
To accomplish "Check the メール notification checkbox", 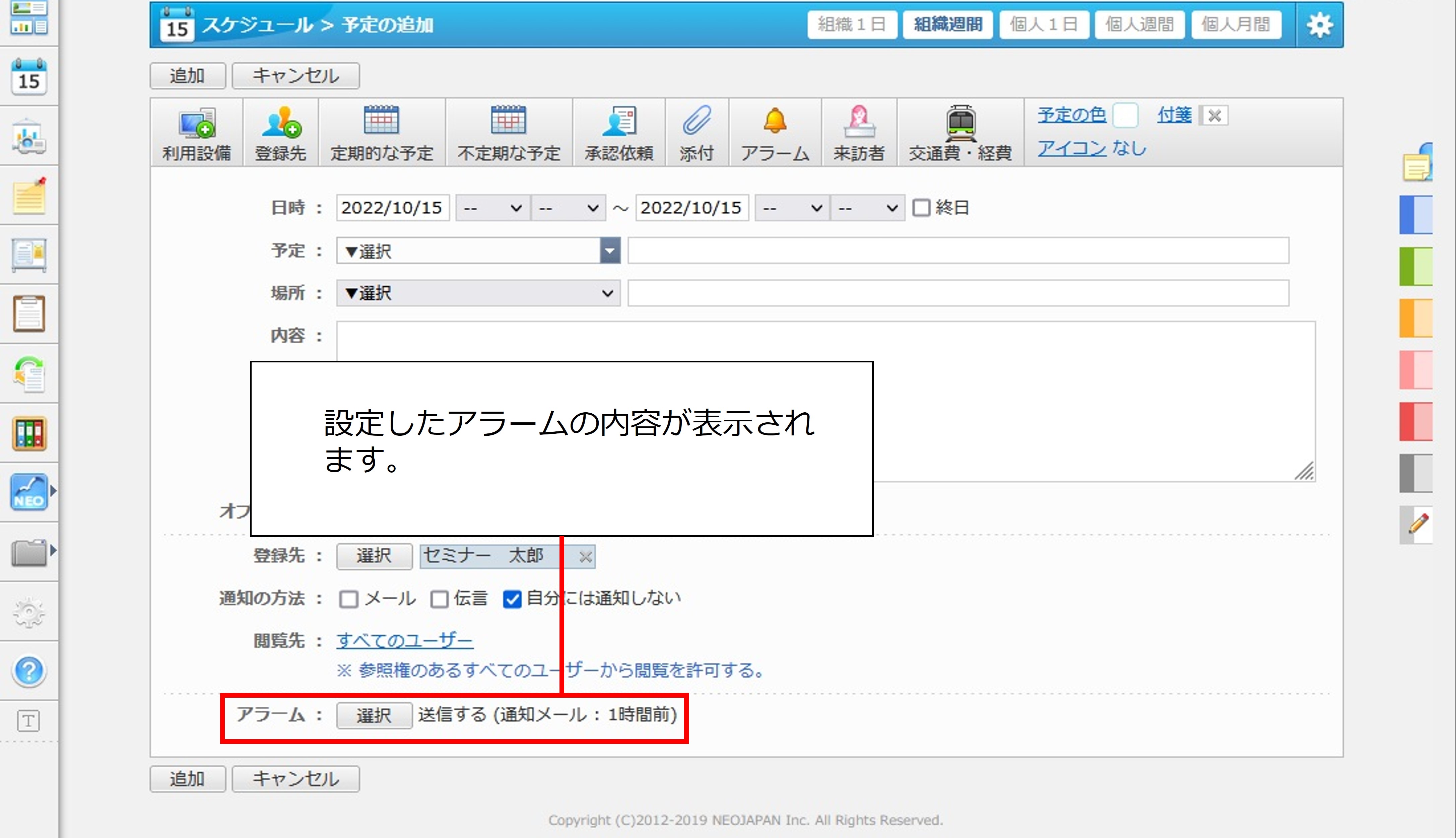I will [349, 599].
